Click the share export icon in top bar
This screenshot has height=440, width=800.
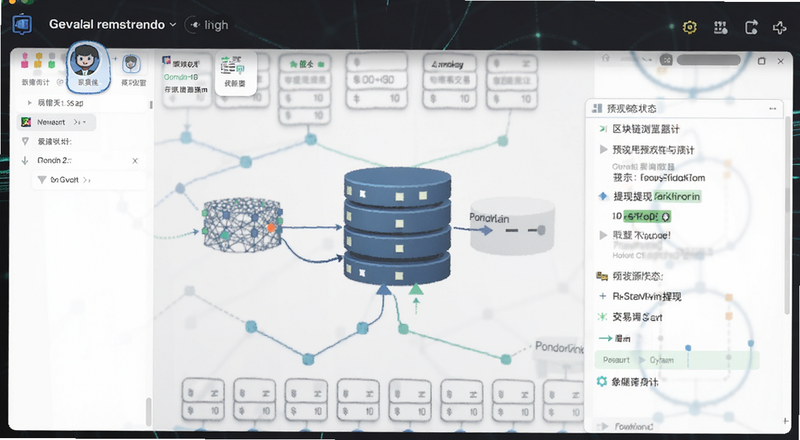[x=751, y=27]
